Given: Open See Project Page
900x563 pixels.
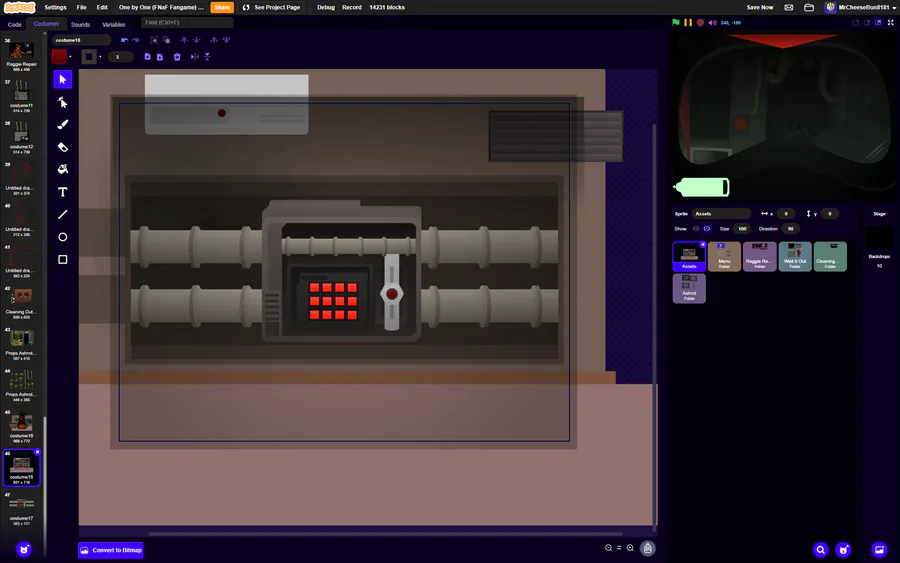Looking at the screenshot, I should (x=271, y=7).
